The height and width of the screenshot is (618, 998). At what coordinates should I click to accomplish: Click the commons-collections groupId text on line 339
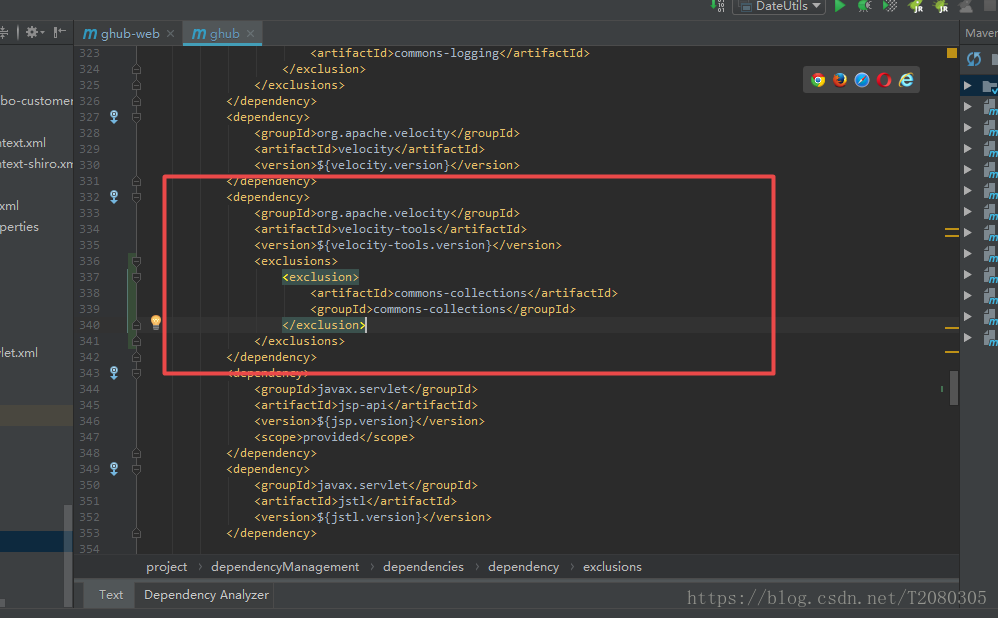click(x=440, y=309)
